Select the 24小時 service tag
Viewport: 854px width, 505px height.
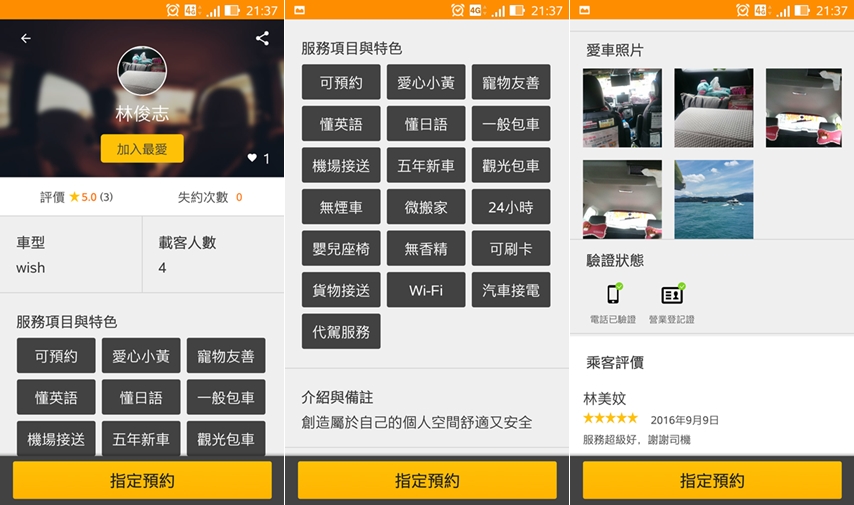(511, 206)
